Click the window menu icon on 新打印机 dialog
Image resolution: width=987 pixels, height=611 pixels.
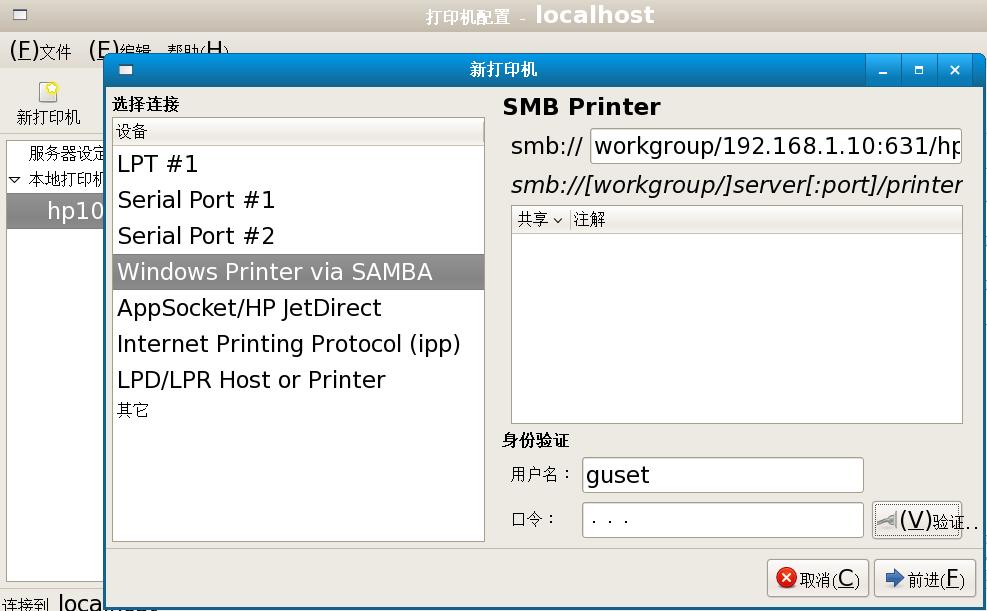tap(126, 70)
